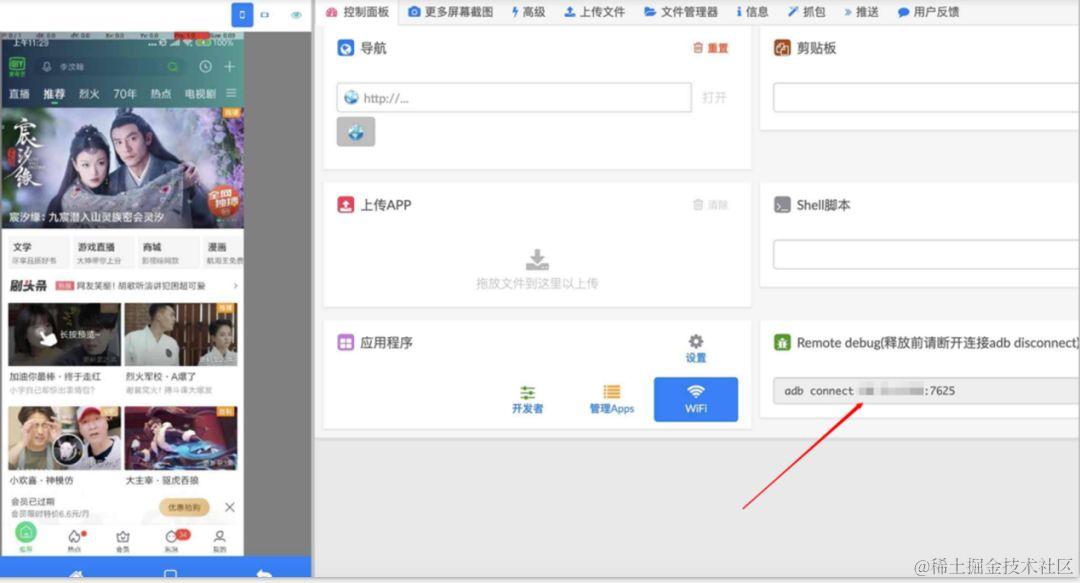Switch to the 高级 tab
The image size is (1080, 583).
[528, 12]
